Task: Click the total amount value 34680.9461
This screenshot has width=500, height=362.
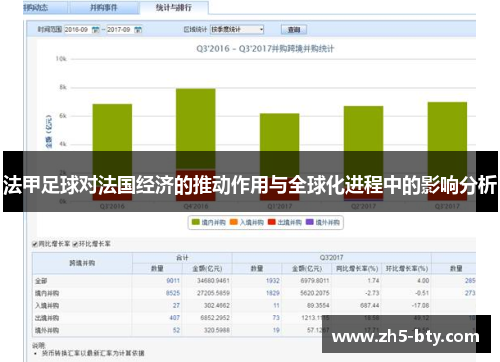Action: 213,281
